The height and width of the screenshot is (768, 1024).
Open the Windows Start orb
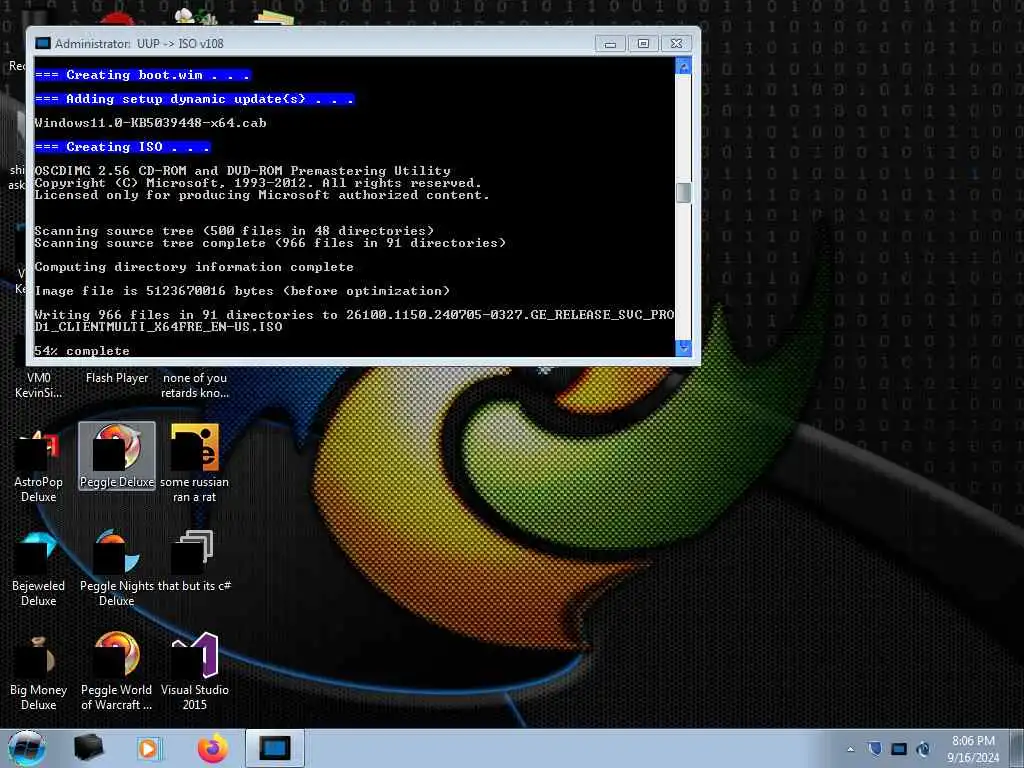26,748
